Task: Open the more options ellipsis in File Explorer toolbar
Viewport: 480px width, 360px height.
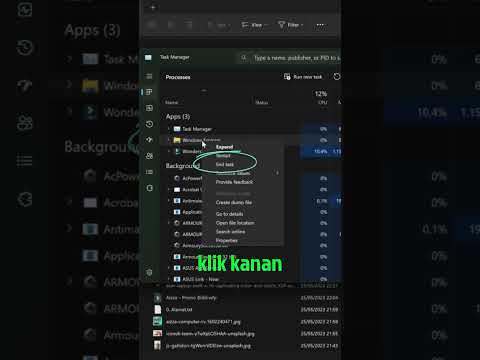Action: (x=320, y=25)
